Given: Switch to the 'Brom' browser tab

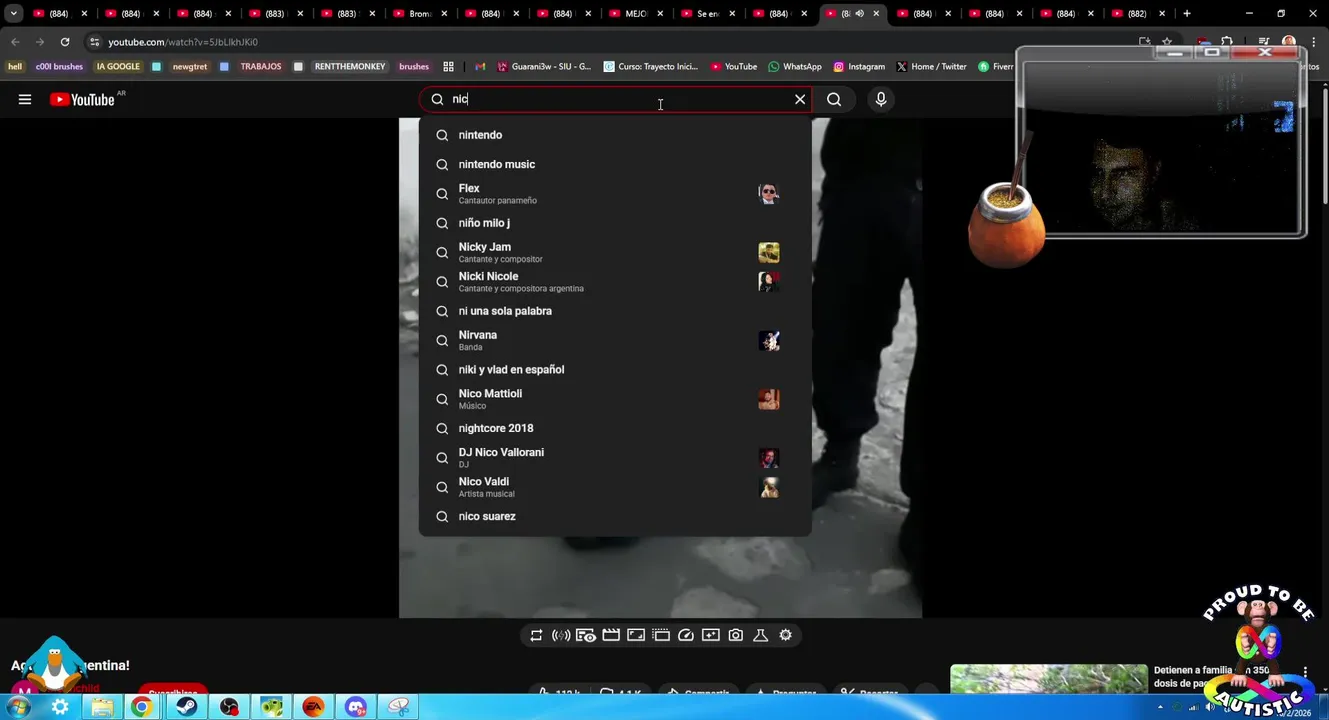Looking at the screenshot, I should pyautogui.click(x=420, y=14).
